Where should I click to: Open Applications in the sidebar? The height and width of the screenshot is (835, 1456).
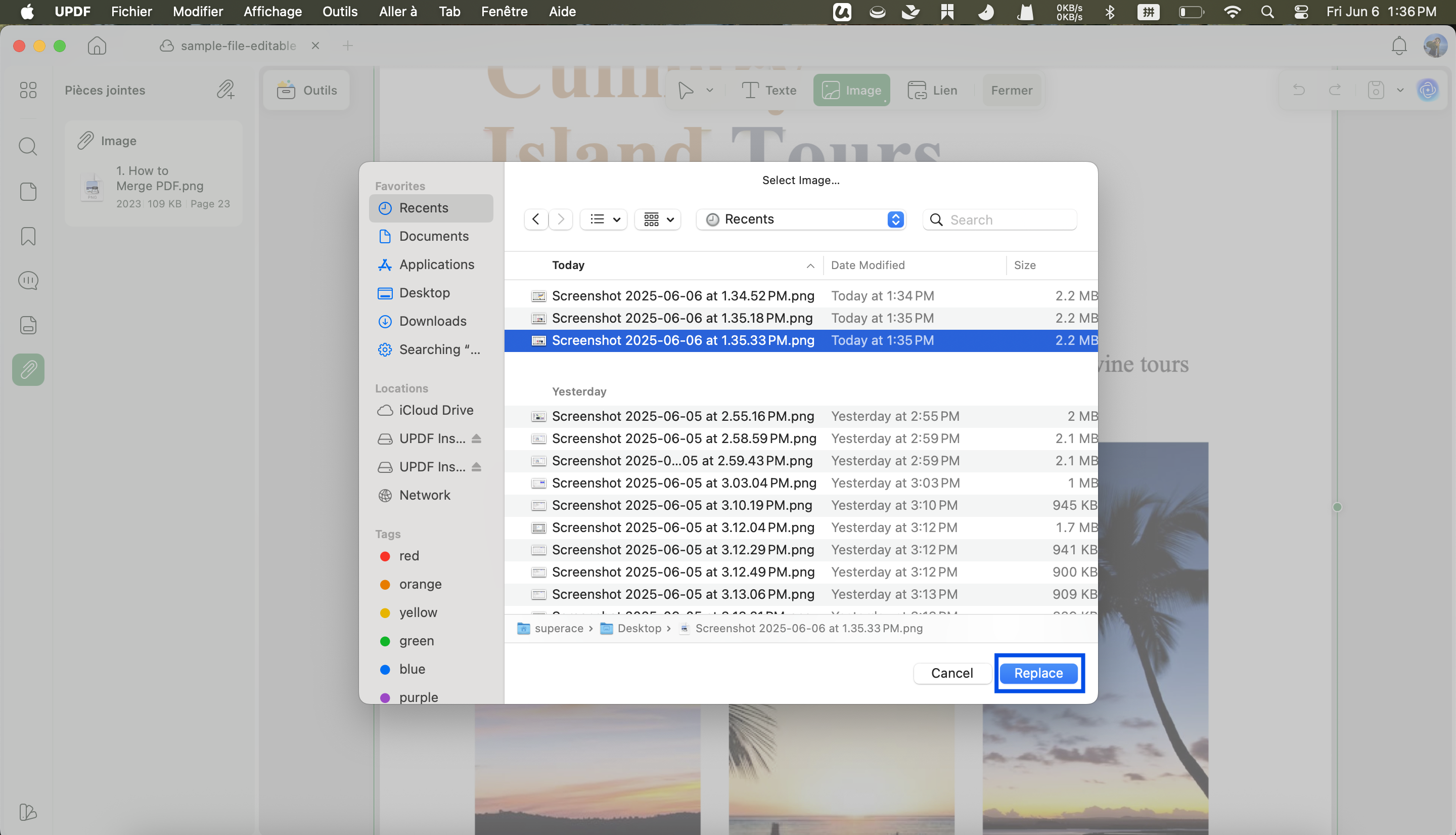(431, 265)
